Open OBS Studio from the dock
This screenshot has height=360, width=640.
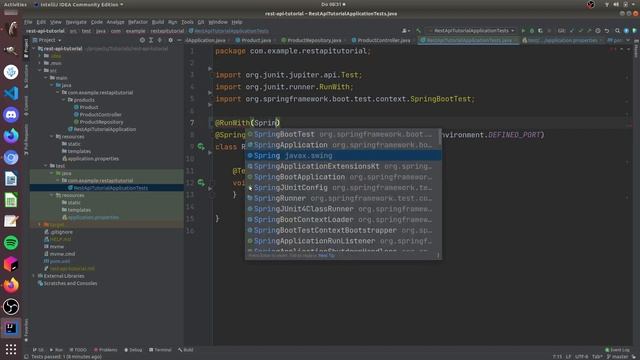tap(11, 307)
